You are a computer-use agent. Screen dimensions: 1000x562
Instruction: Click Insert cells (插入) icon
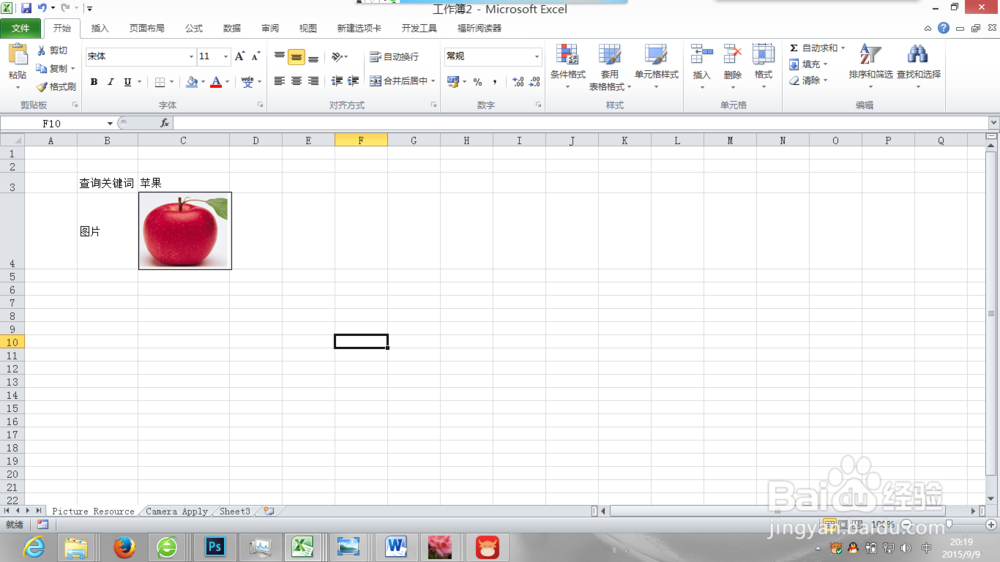(702, 55)
